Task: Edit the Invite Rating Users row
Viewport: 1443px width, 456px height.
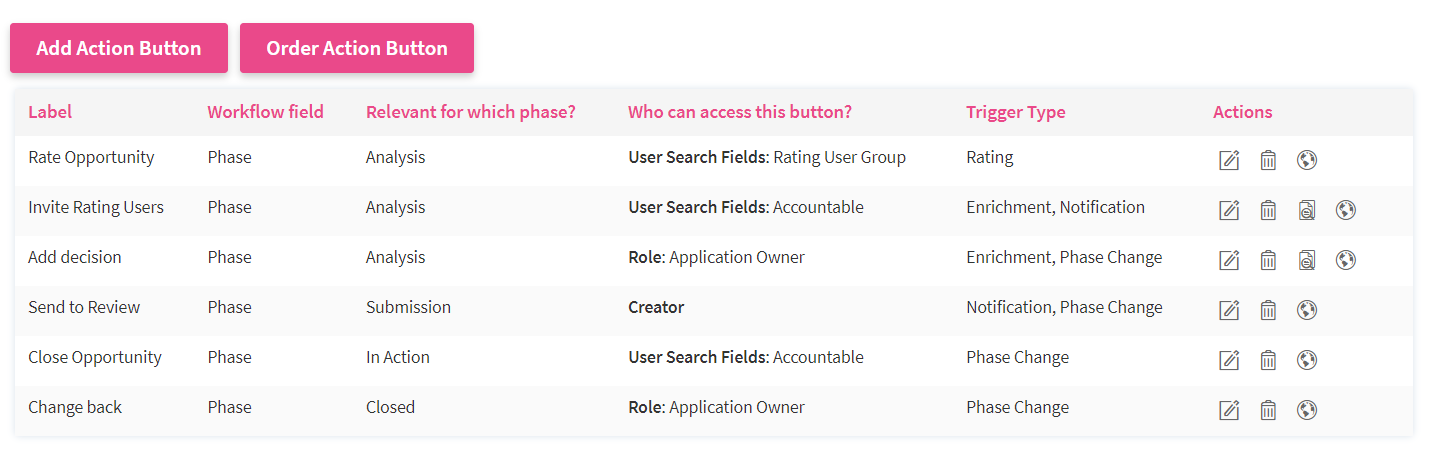Action: pyautogui.click(x=1229, y=210)
